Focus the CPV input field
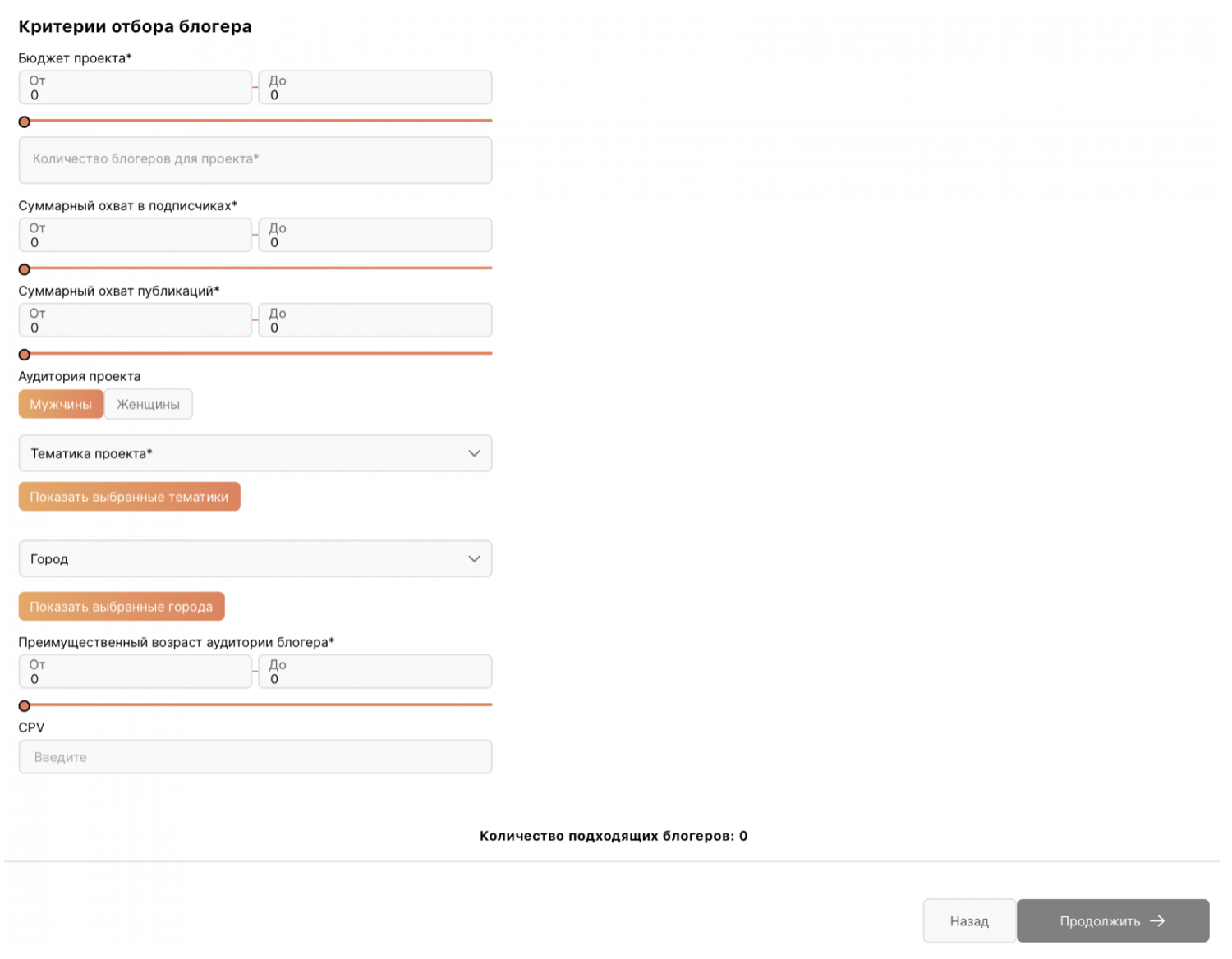 pyautogui.click(x=255, y=757)
